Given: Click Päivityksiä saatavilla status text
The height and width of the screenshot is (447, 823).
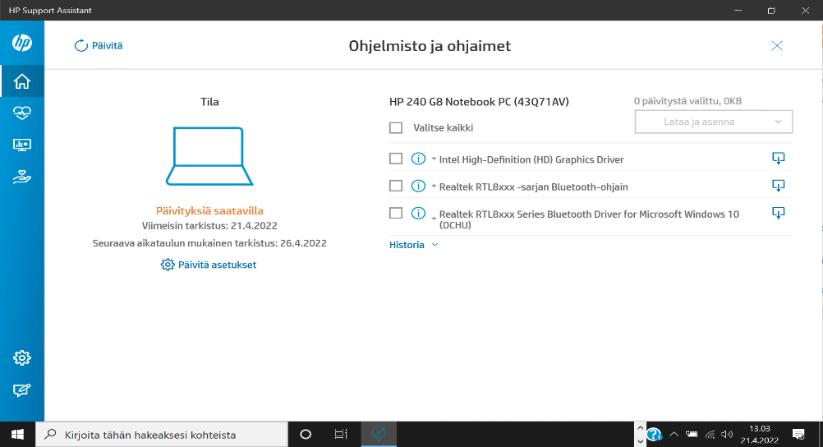Looking at the screenshot, I should coord(209,211).
